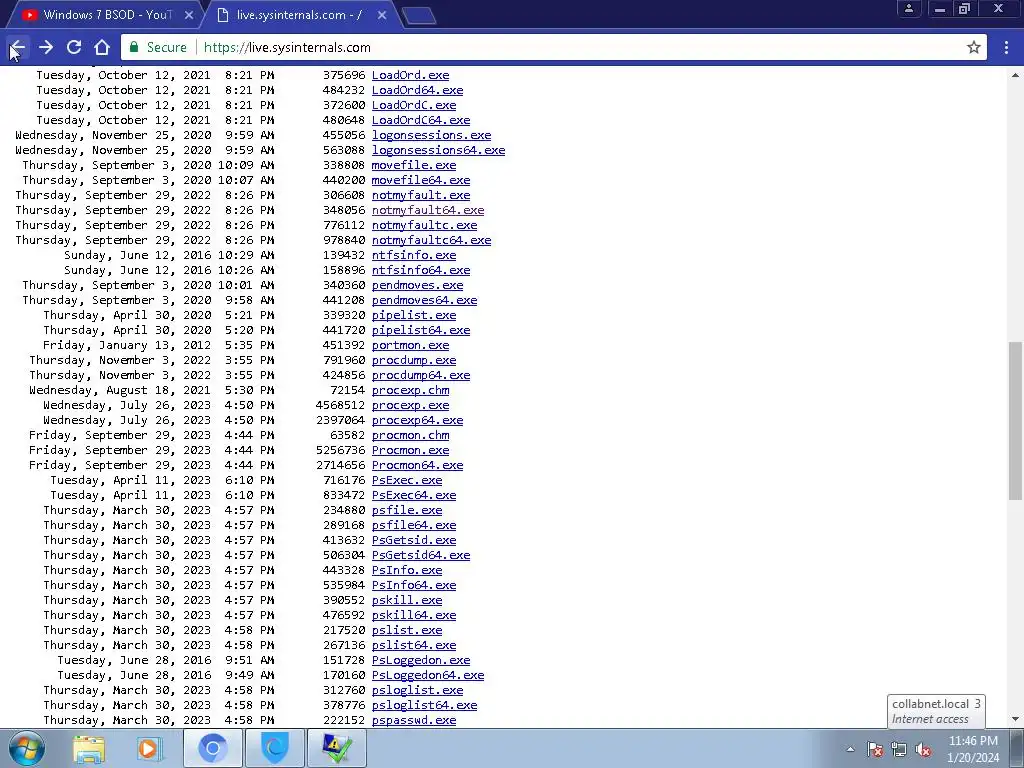Open the notmyfault.exe link
The height and width of the screenshot is (768, 1024).
421,195
